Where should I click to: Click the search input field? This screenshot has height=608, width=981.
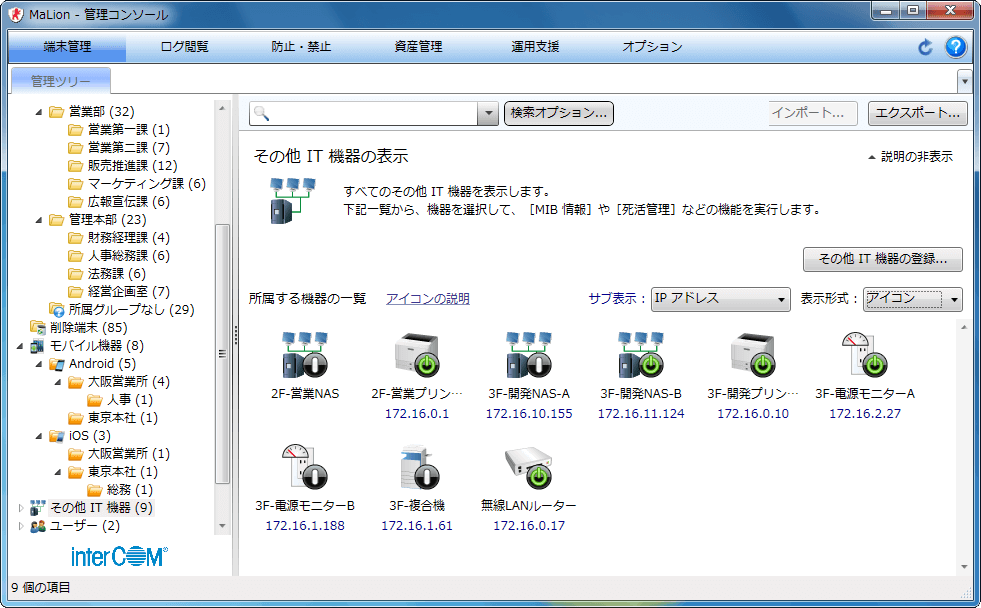pyautogui.click(x=375, y=114)
